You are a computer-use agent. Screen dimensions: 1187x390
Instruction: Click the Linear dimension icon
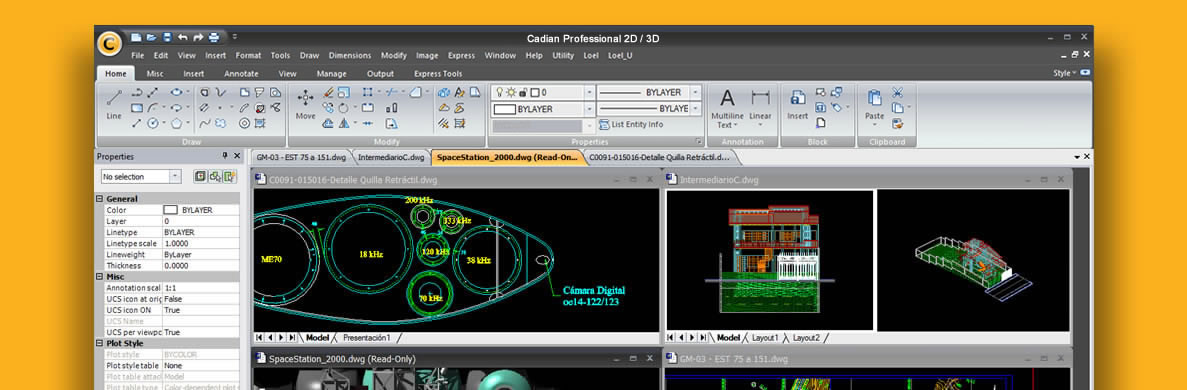[761, 97]
